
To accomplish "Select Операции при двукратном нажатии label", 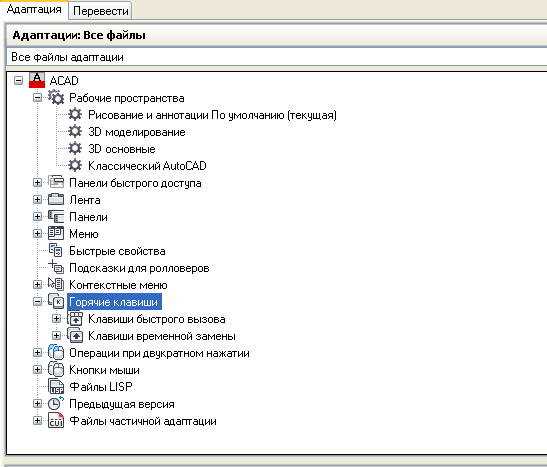I will tap(159, 353).
